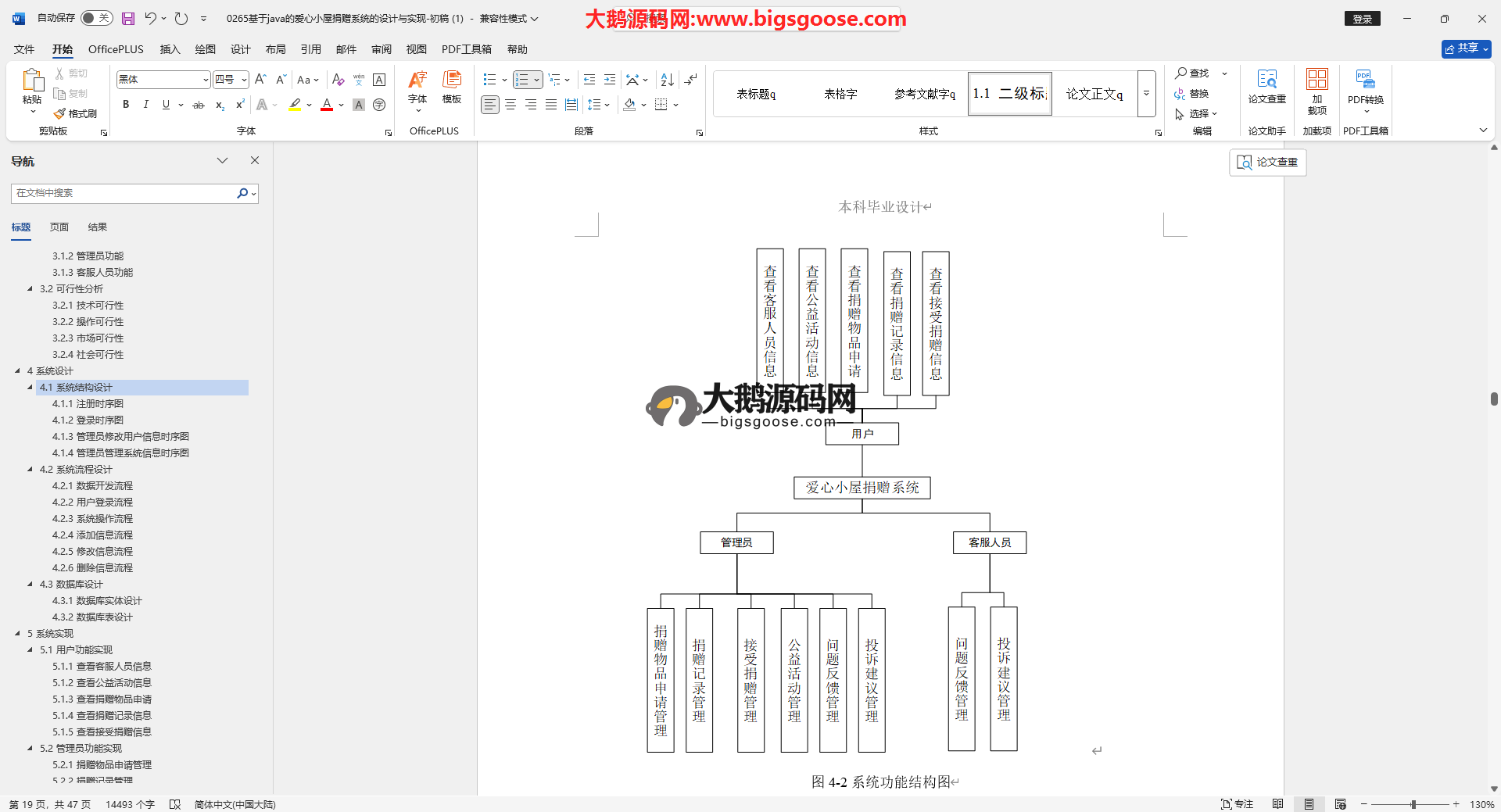
Task: Toggle the AutoSave (自动保存) switch
Action: (97, 18)
